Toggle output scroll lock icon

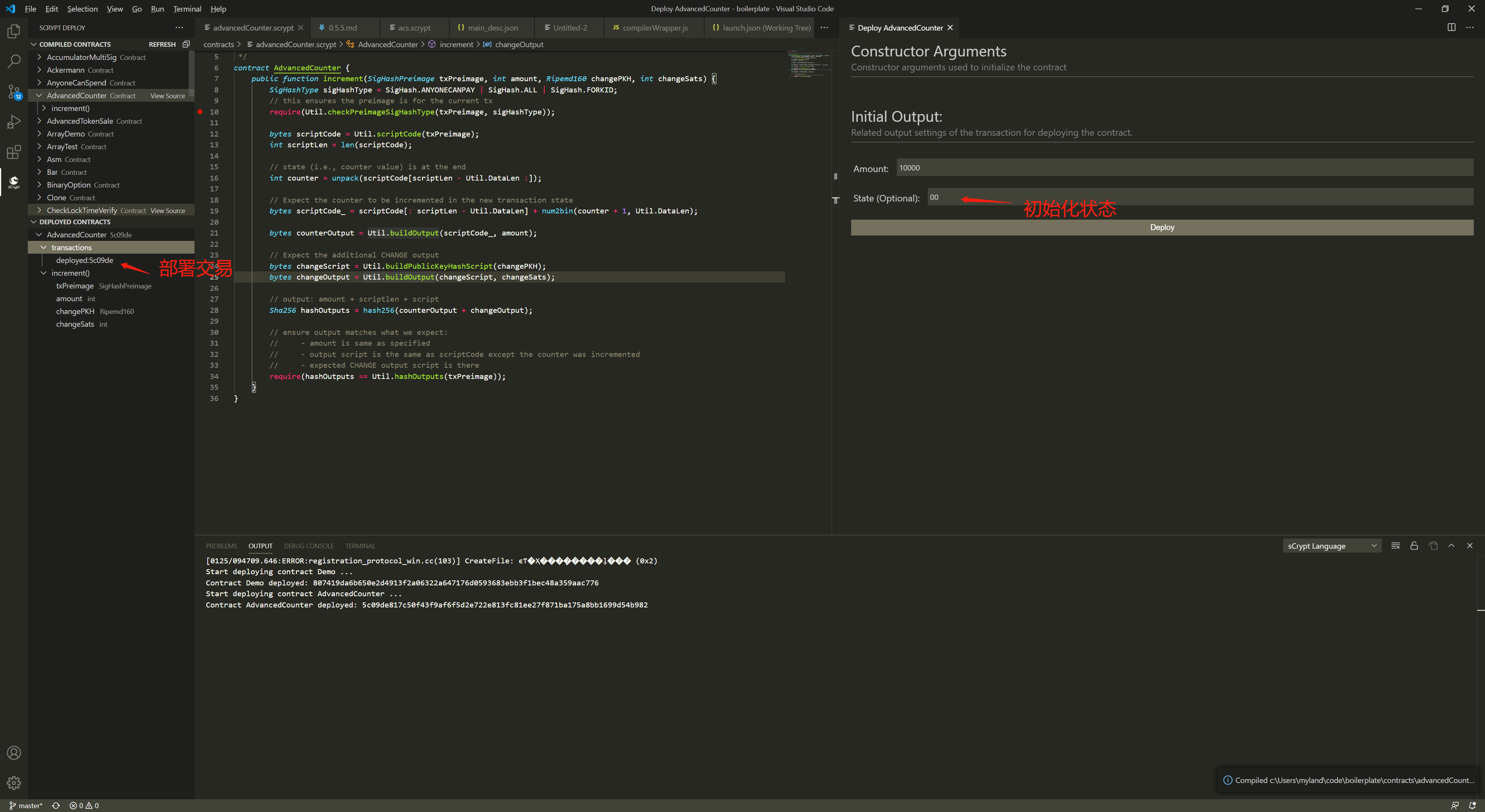pyautogui.click(x=1414, y=546)
